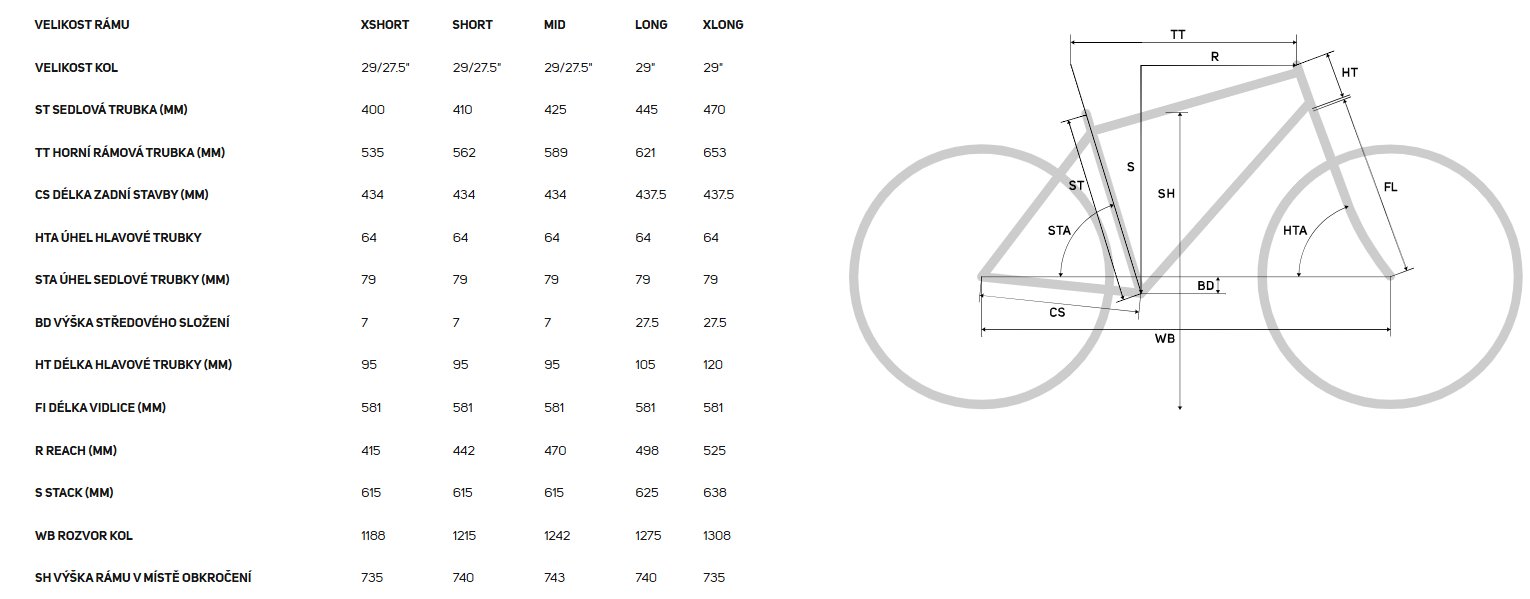The width and height of the screenshot is (1530, 599).
Task: Click wheelbase value 1308 in the table
Action: click(x=717, y=536)
